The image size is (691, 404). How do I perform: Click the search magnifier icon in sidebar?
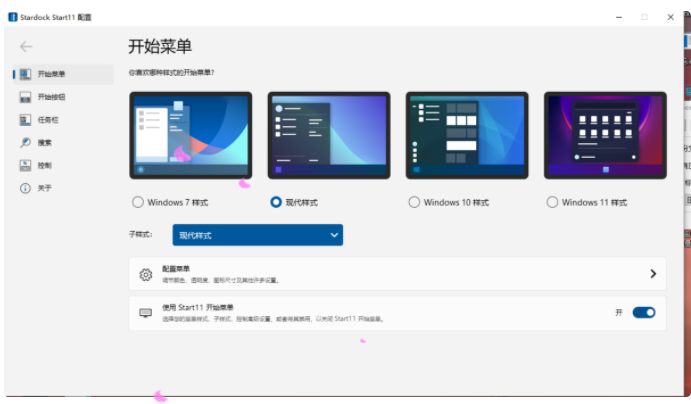coord(25,142)
